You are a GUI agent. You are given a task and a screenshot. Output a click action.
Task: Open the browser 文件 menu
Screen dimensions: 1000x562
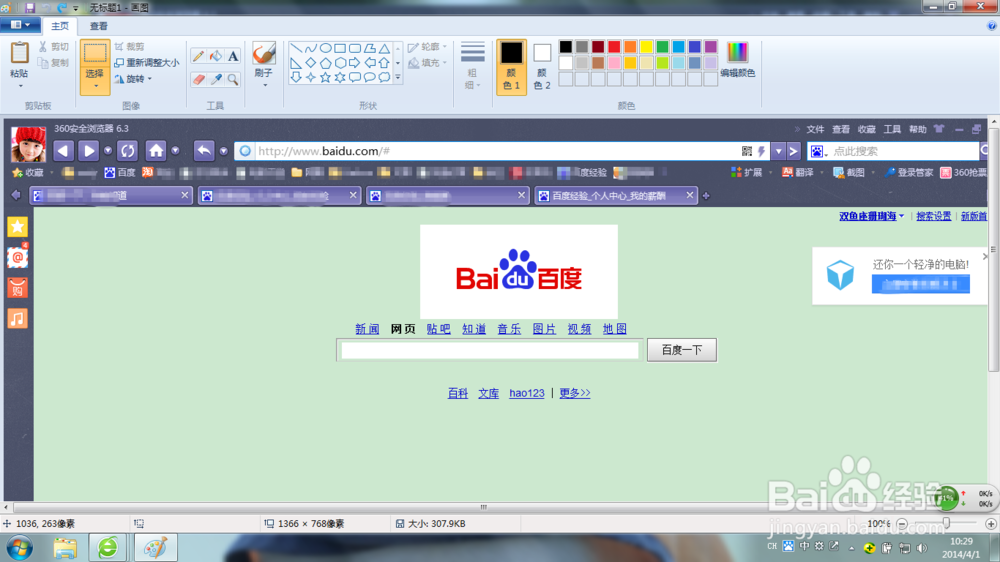(x=815, y=129)
